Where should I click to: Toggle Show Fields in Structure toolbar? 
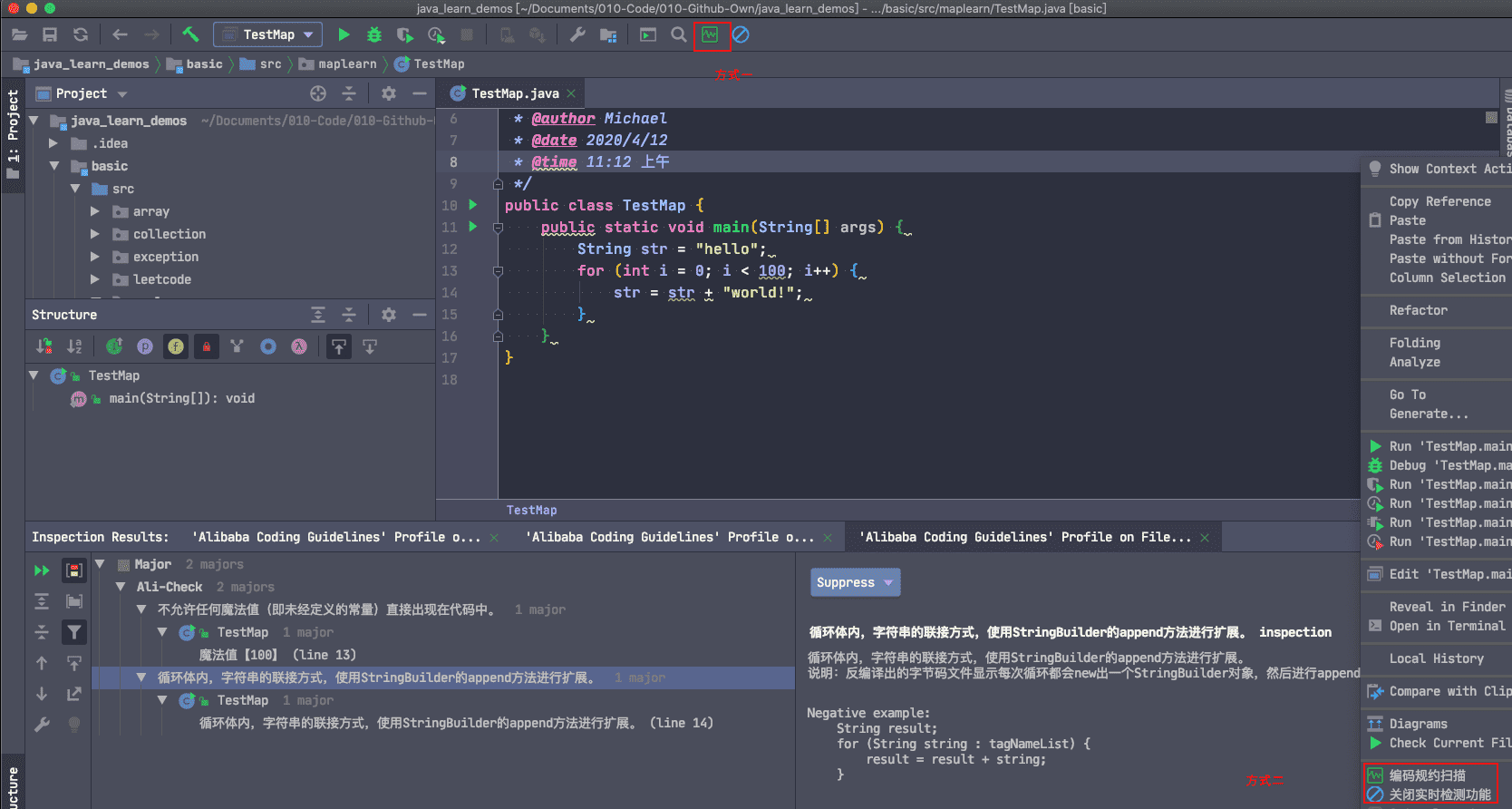176,346
